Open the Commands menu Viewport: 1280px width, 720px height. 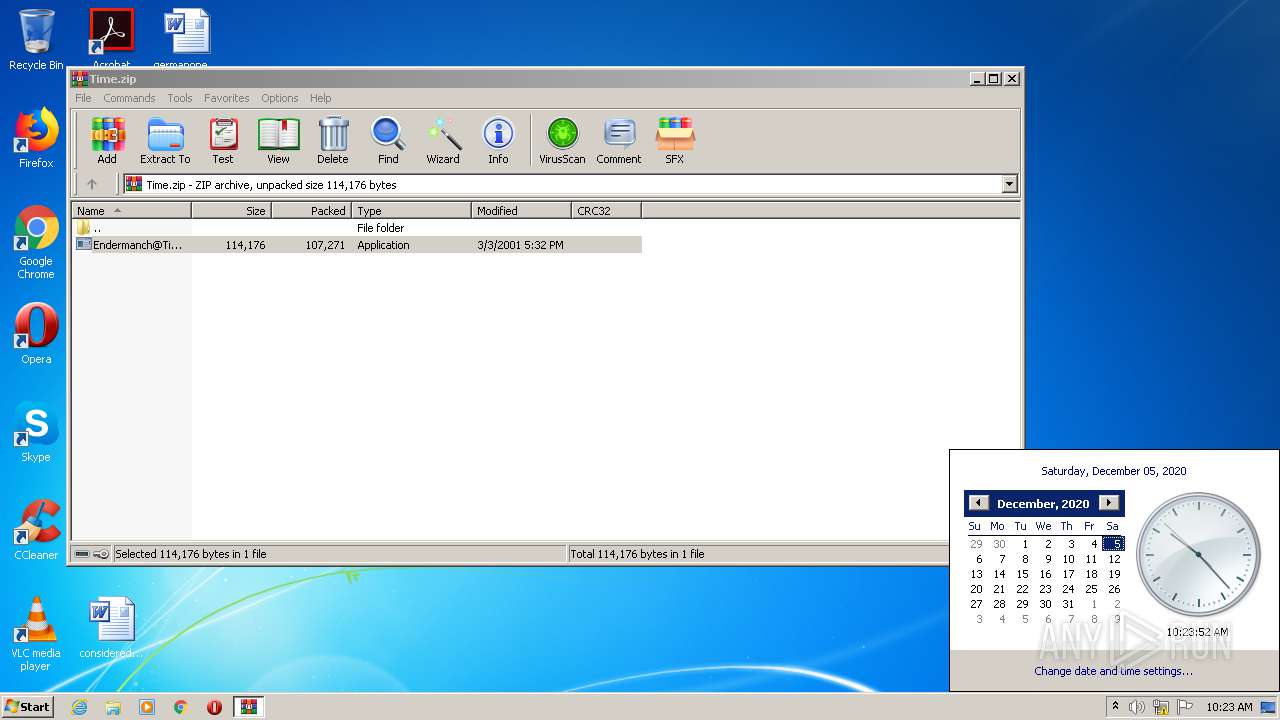tap(129, 98)
